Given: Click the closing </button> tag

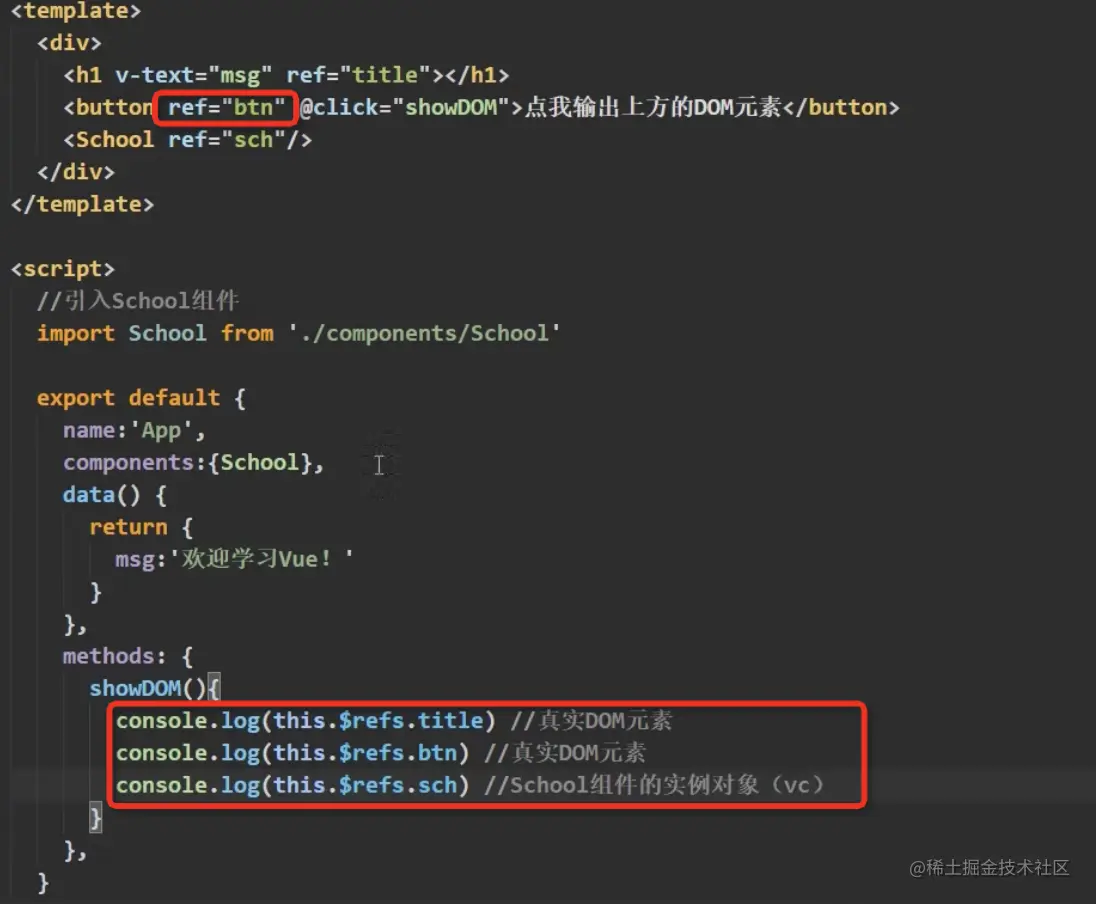Looking at the screenshot, I should [841, 108].
